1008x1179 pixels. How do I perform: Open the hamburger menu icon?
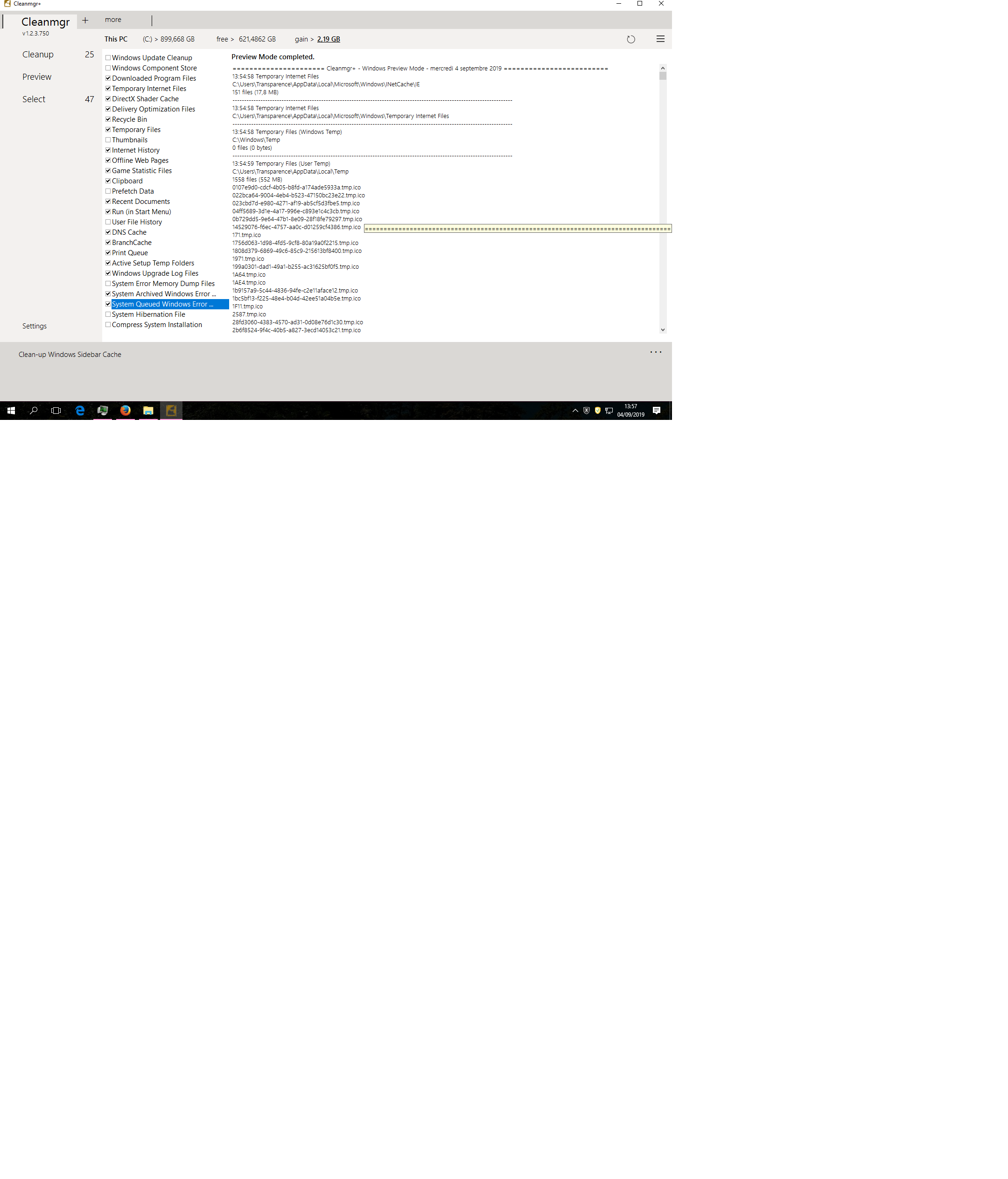pyautogui.click(x=660, y=39)
